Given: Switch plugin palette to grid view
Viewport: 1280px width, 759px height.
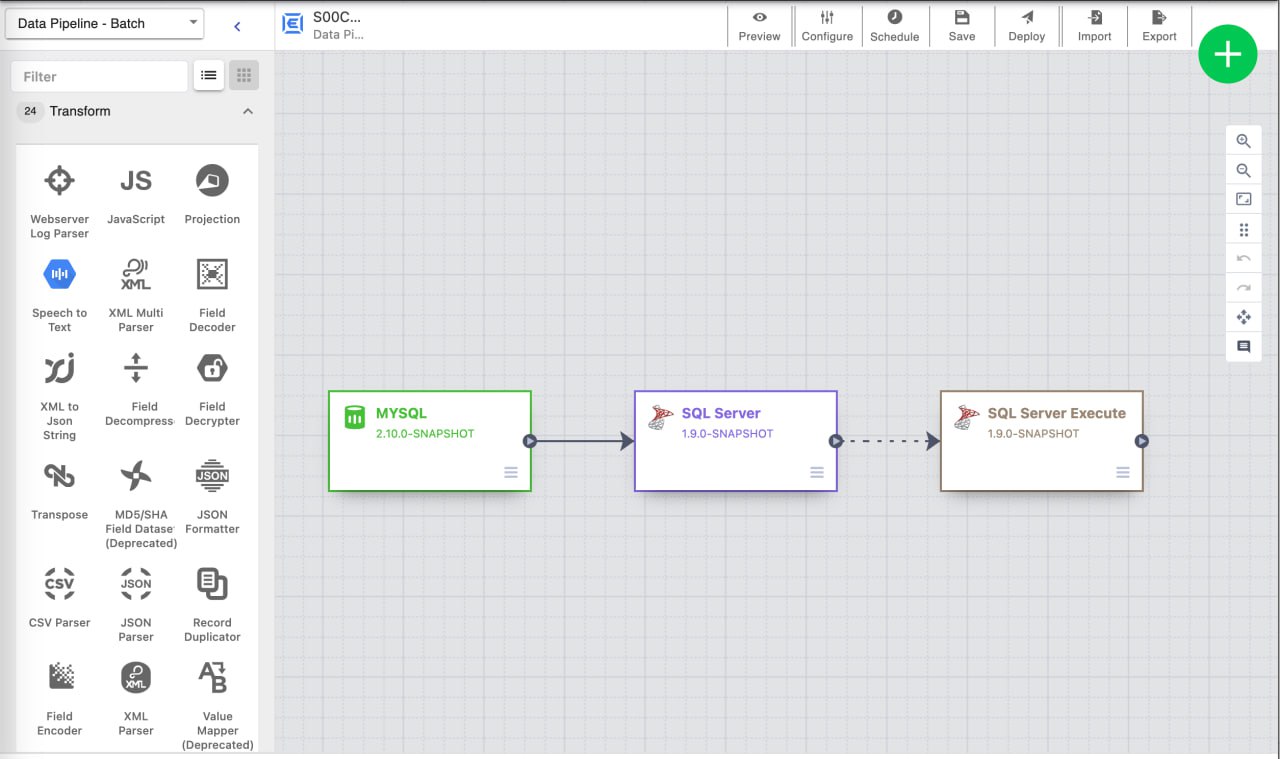Looking at the screenshot, I should tap(244, 76).
